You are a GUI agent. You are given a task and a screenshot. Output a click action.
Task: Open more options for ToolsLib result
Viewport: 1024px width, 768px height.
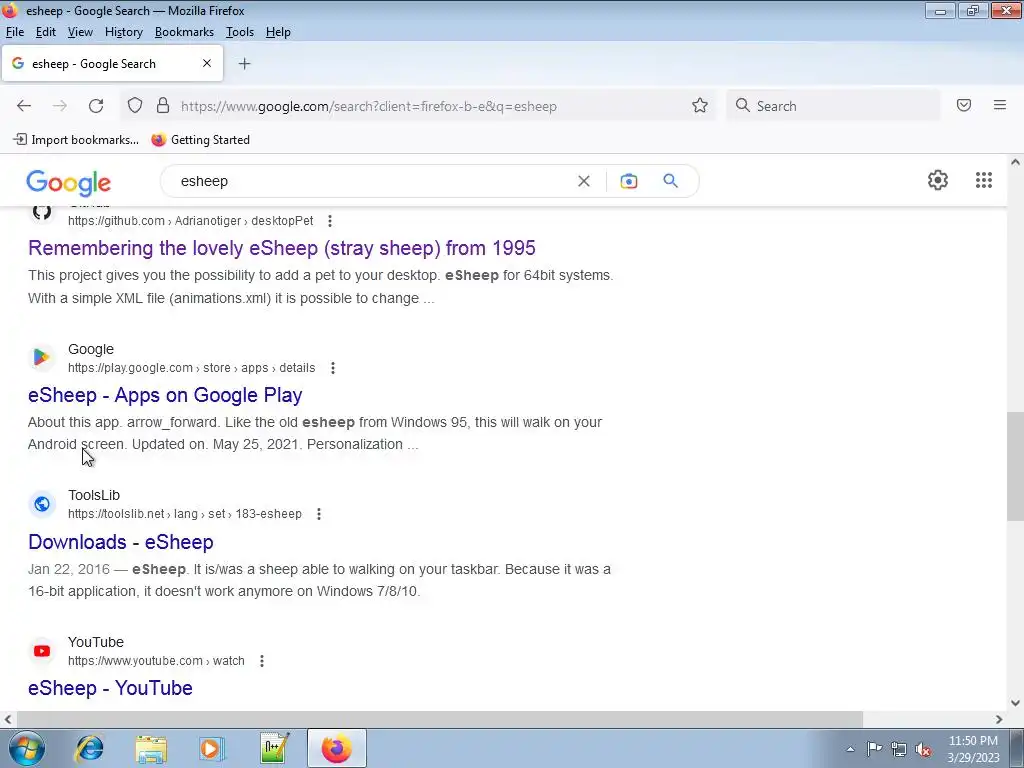[319, 514]
